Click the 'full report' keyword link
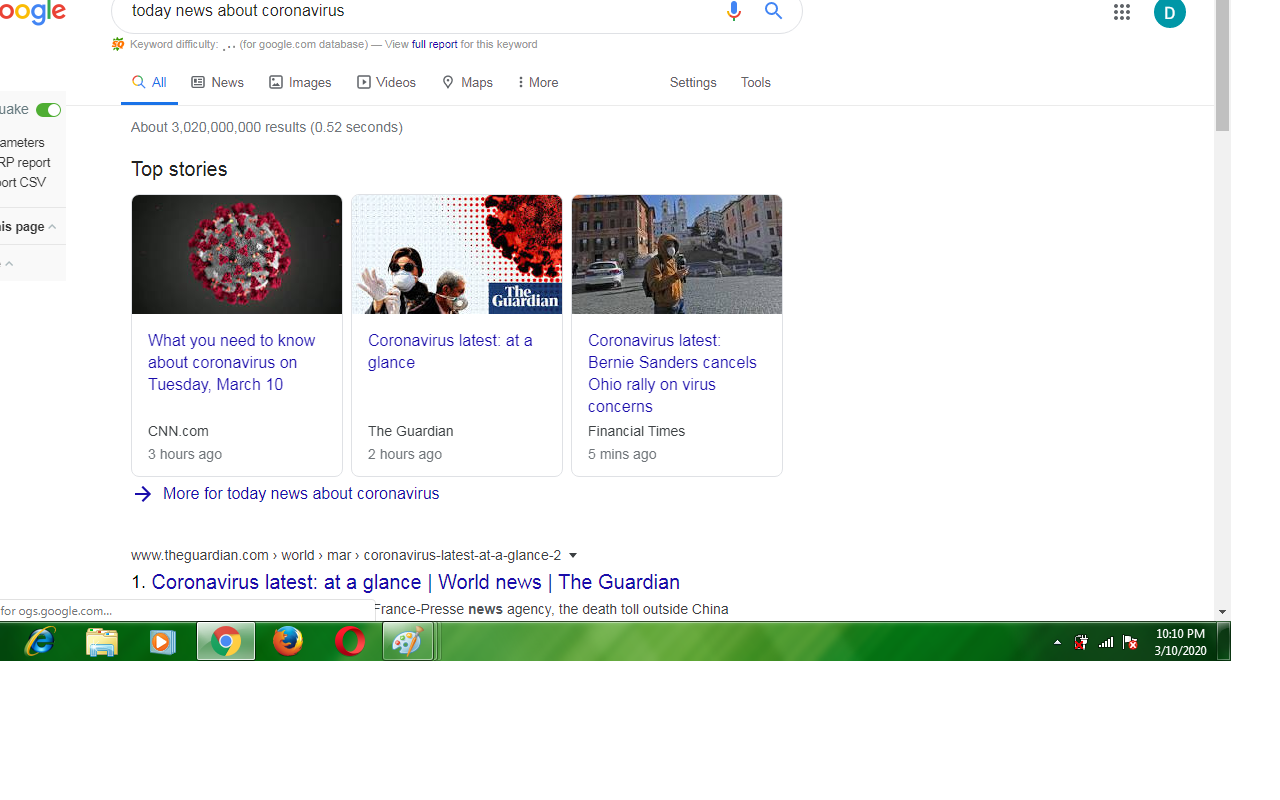The image size is (1280, 800). coord(435,44)
